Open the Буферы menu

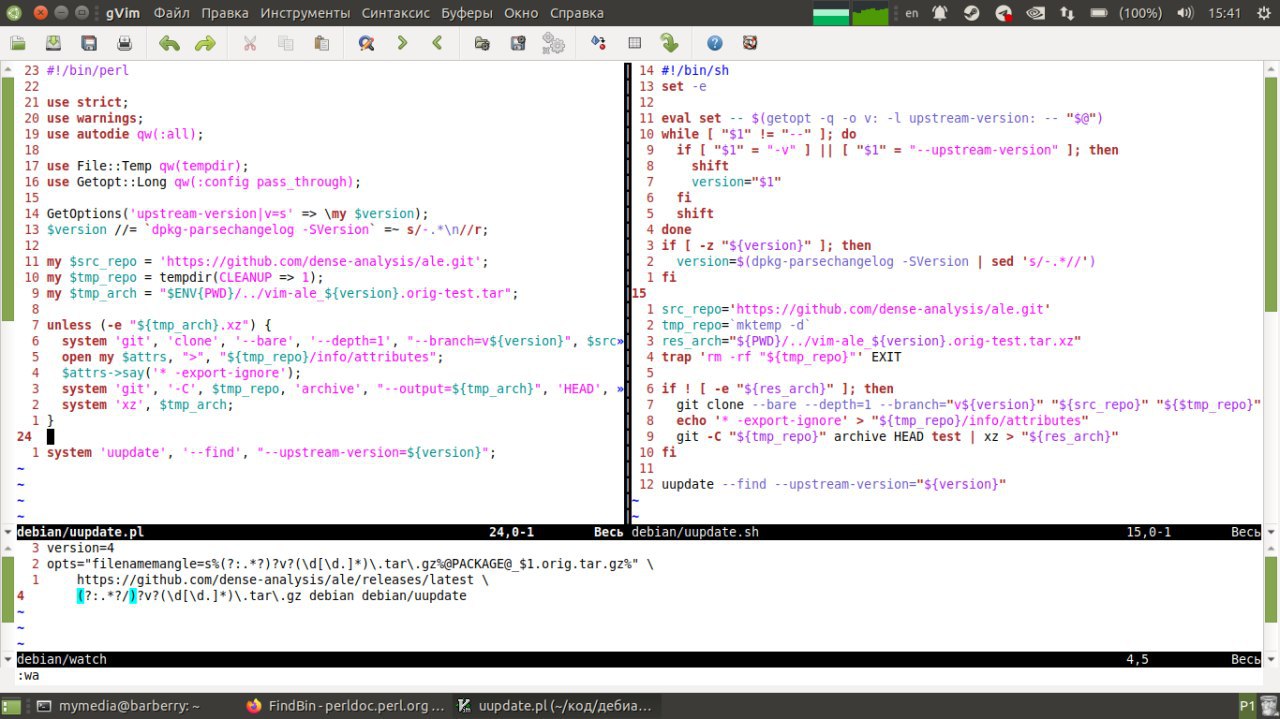tap(467, 13)
